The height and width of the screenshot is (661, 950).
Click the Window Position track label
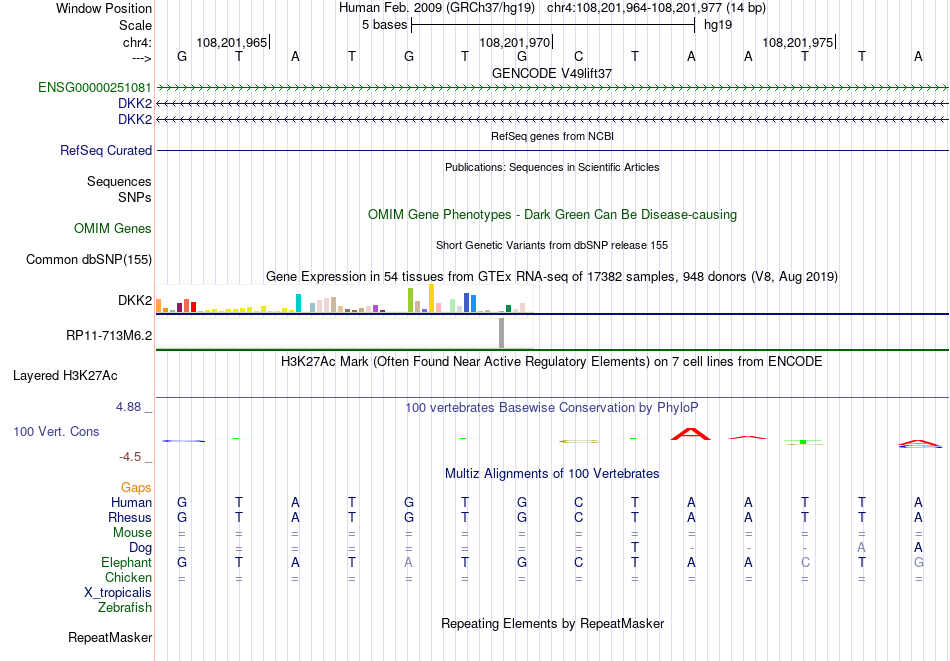tap(104, 8)
